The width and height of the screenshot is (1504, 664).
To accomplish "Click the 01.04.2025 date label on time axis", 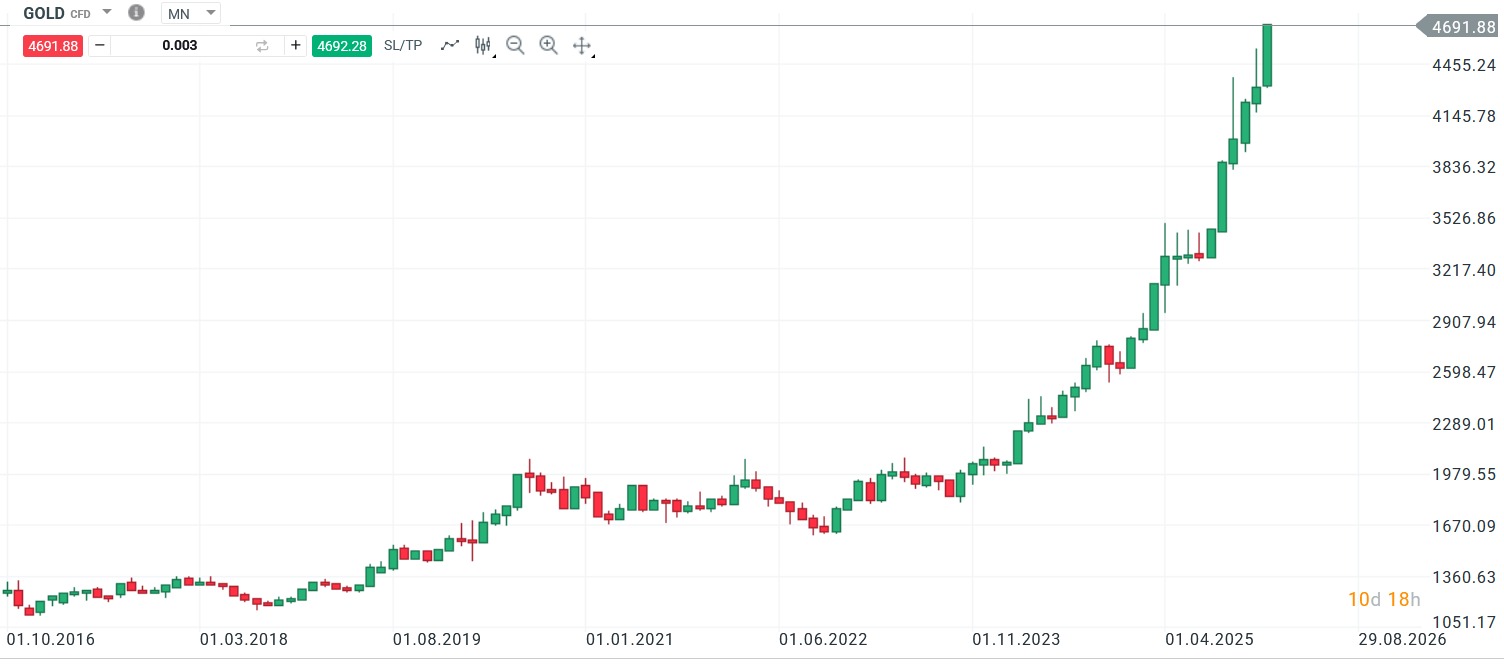I will pos(1208,639).
